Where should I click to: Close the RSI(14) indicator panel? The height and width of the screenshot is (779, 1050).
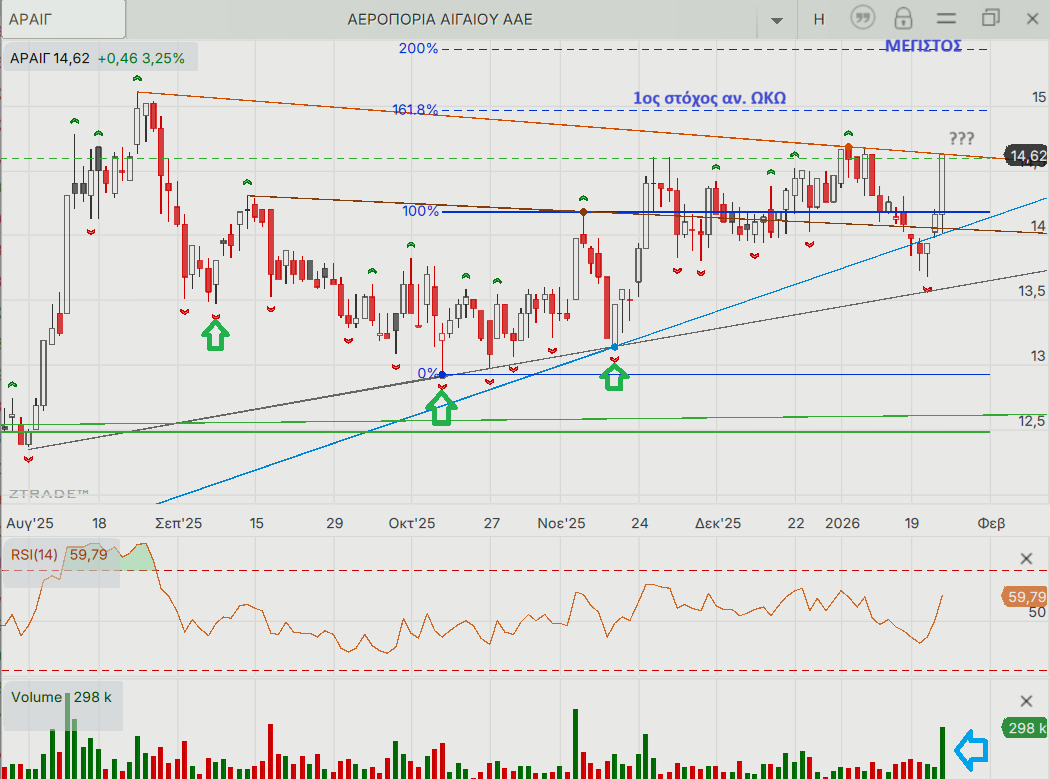[x=1026, y=559]
